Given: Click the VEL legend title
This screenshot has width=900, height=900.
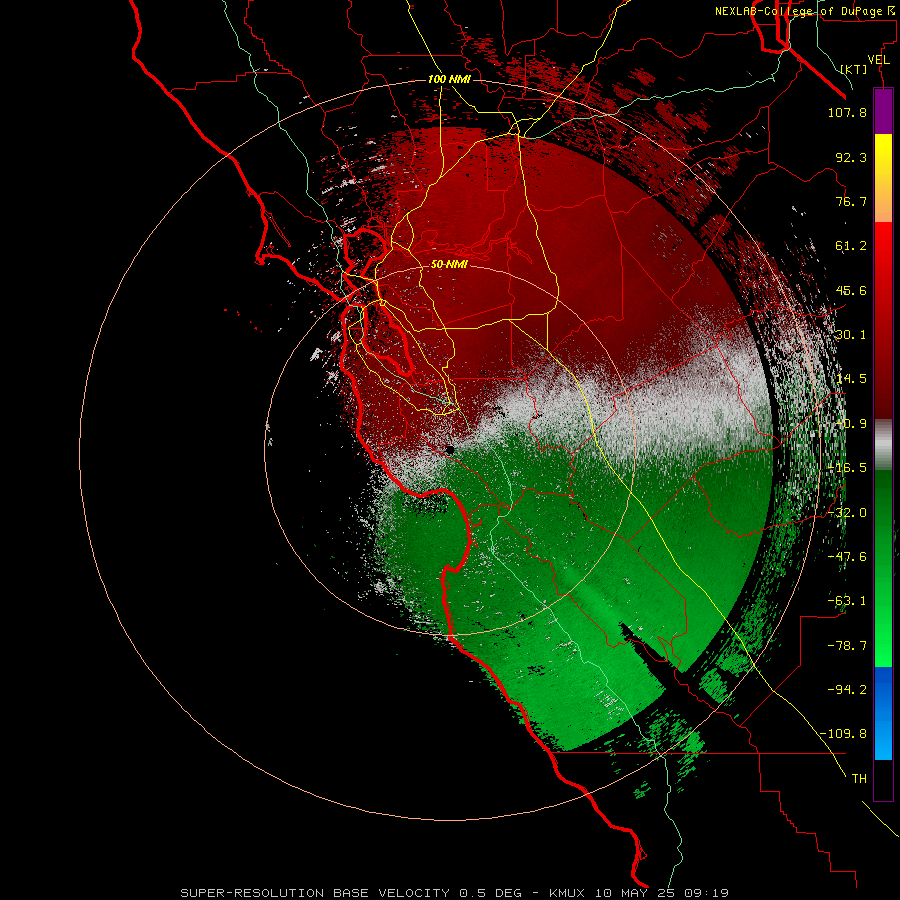Looking at the screenshot, I should tap(878, 60).
